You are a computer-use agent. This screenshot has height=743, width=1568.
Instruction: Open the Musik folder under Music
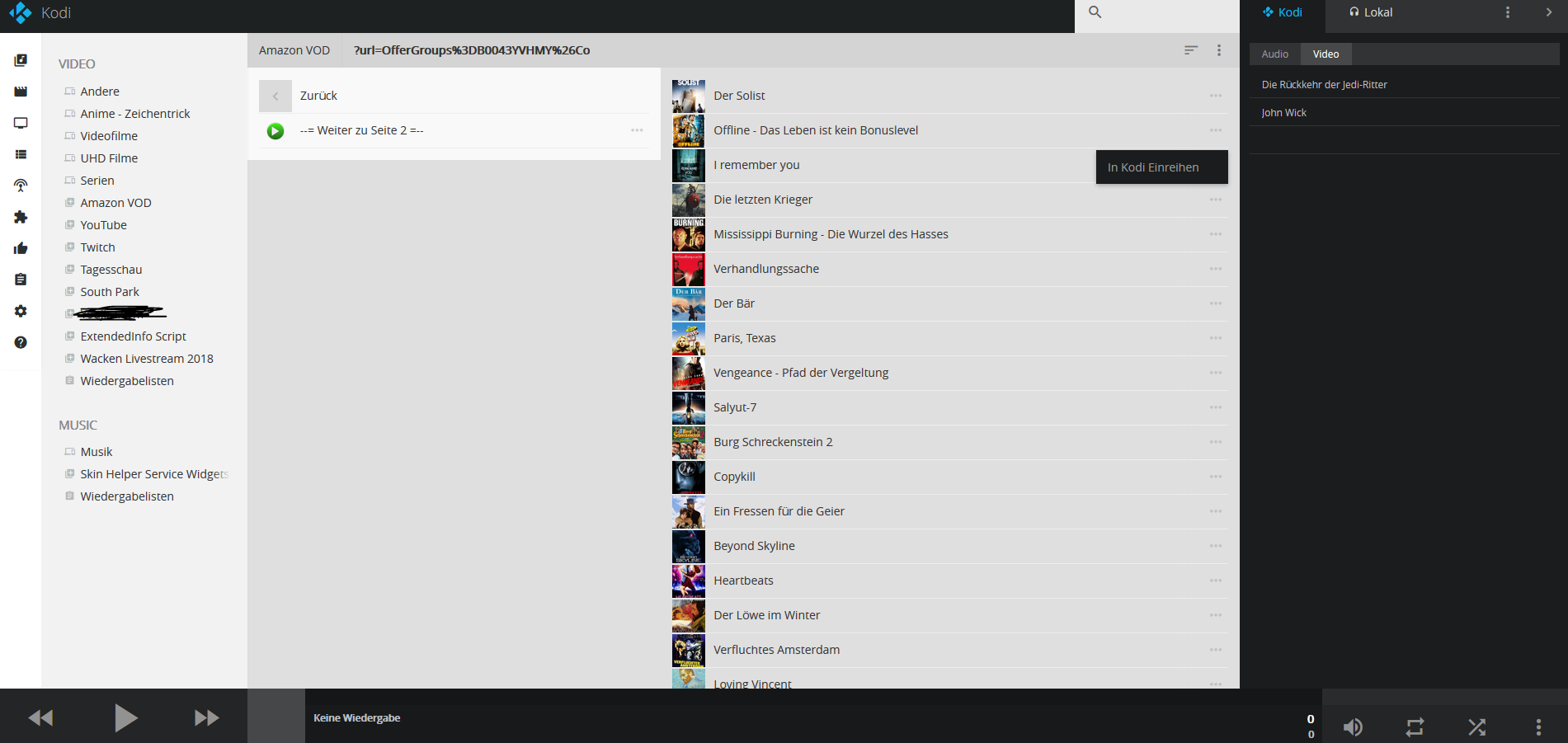[x=96, y=452]
